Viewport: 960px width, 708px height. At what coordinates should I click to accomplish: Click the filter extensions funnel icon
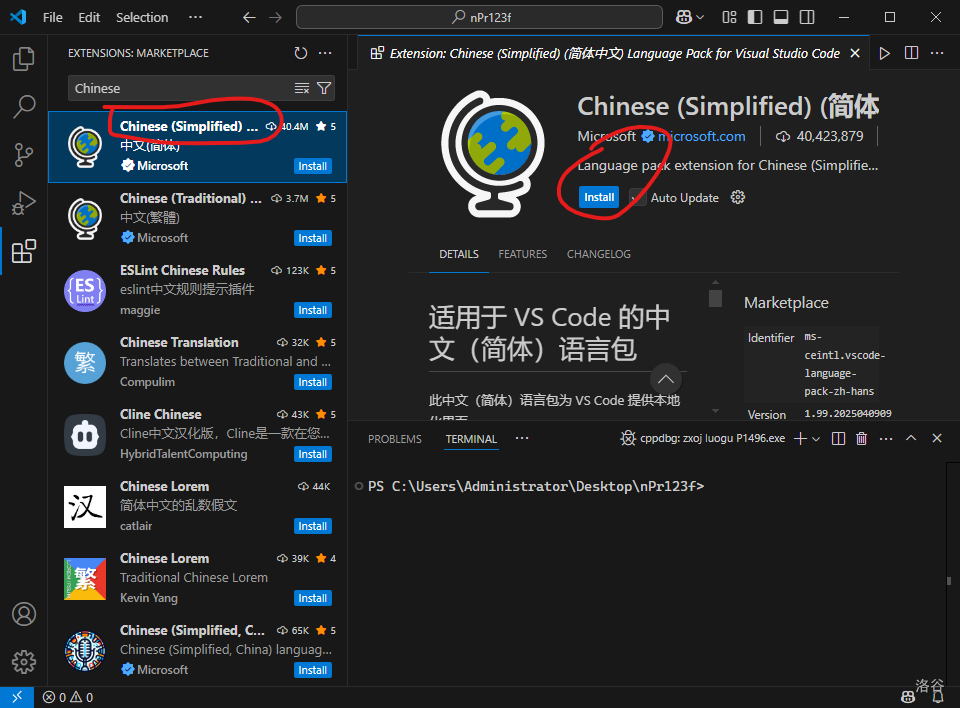point(324,89)
